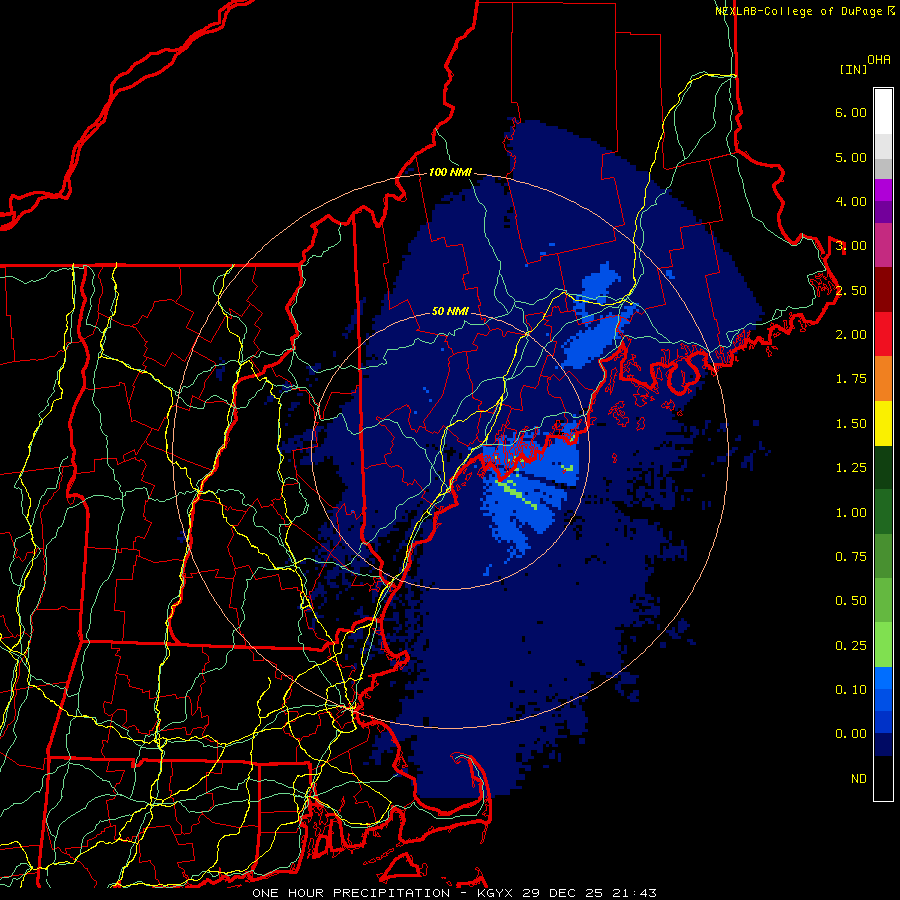Click the 2.50 legend value
This screenshot has height=900, width=900.
click(851, 290)
